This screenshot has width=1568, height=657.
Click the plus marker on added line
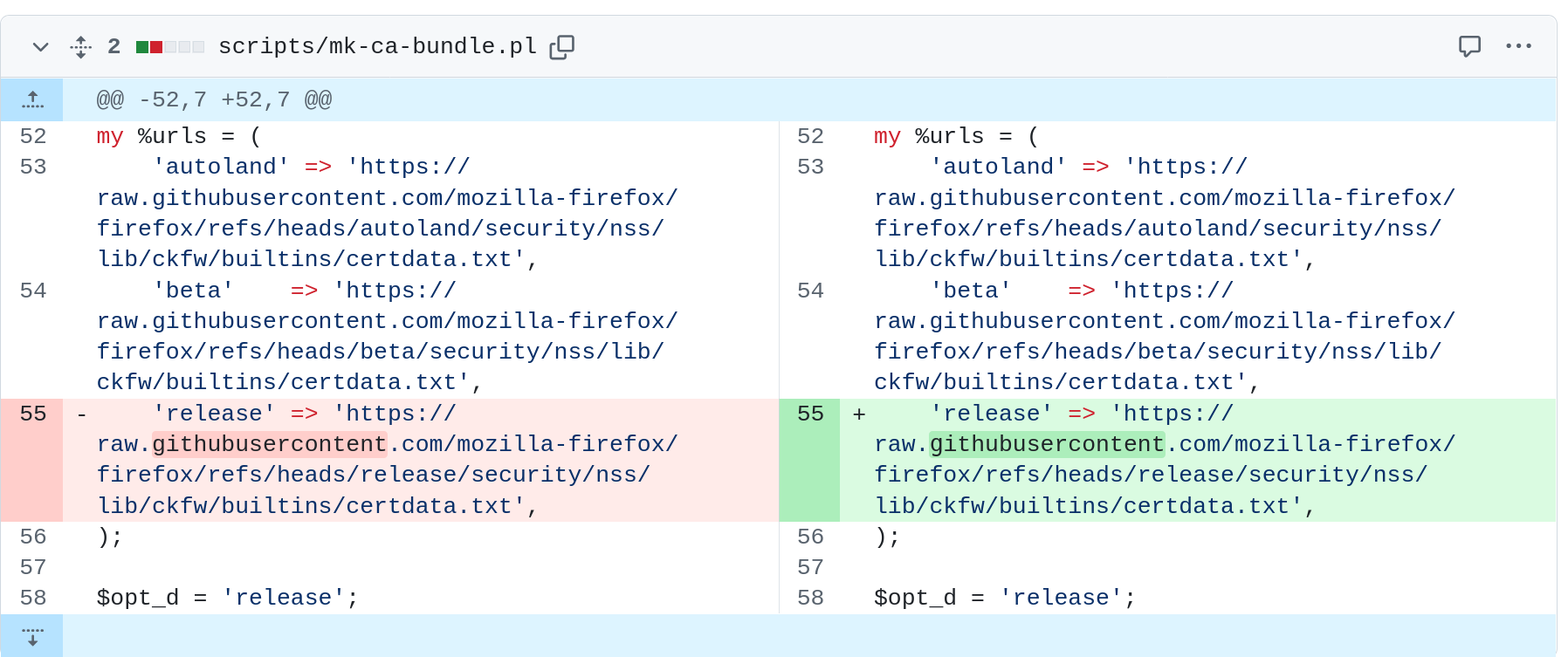(859, 414)
